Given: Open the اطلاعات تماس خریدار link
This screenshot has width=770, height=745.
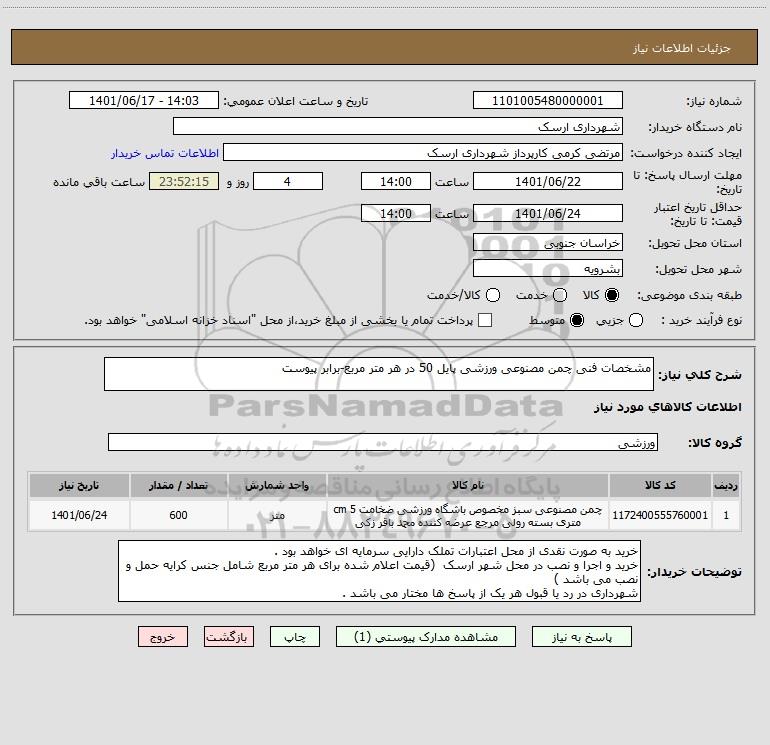Looking at the screenshot, I should click(165, 153).
